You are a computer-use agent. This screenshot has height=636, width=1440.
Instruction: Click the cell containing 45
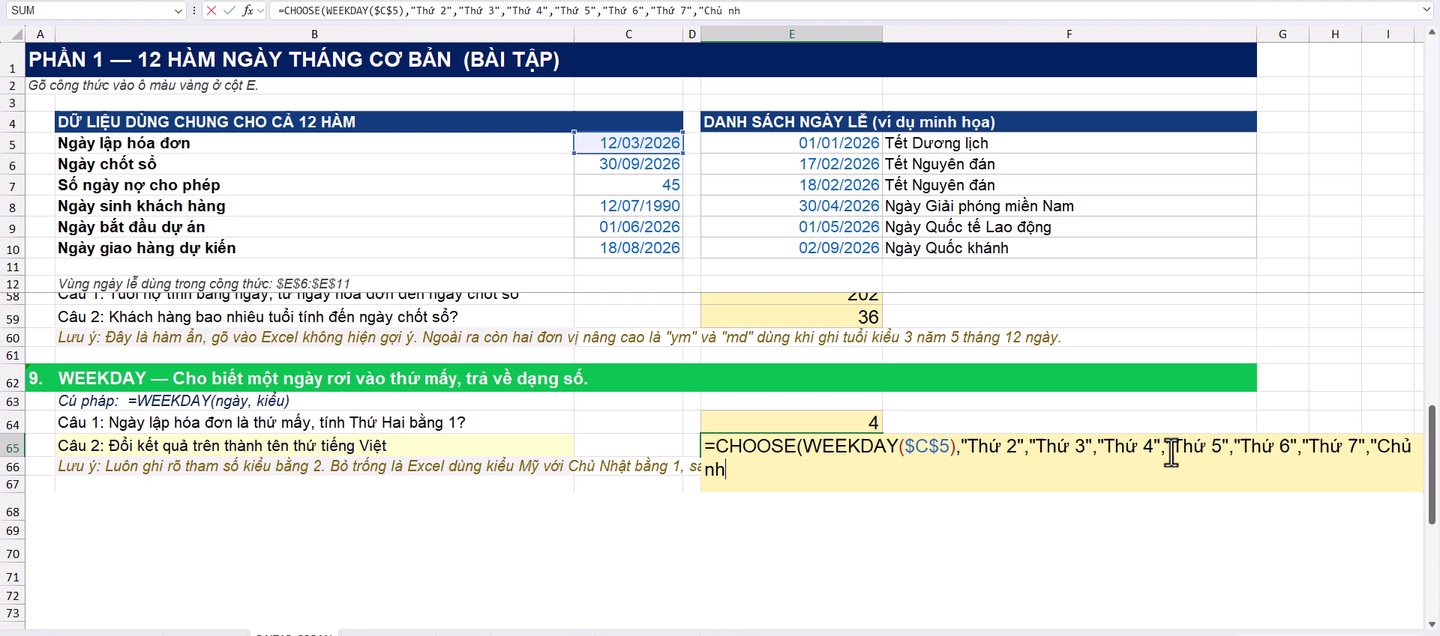click(629, 185)
